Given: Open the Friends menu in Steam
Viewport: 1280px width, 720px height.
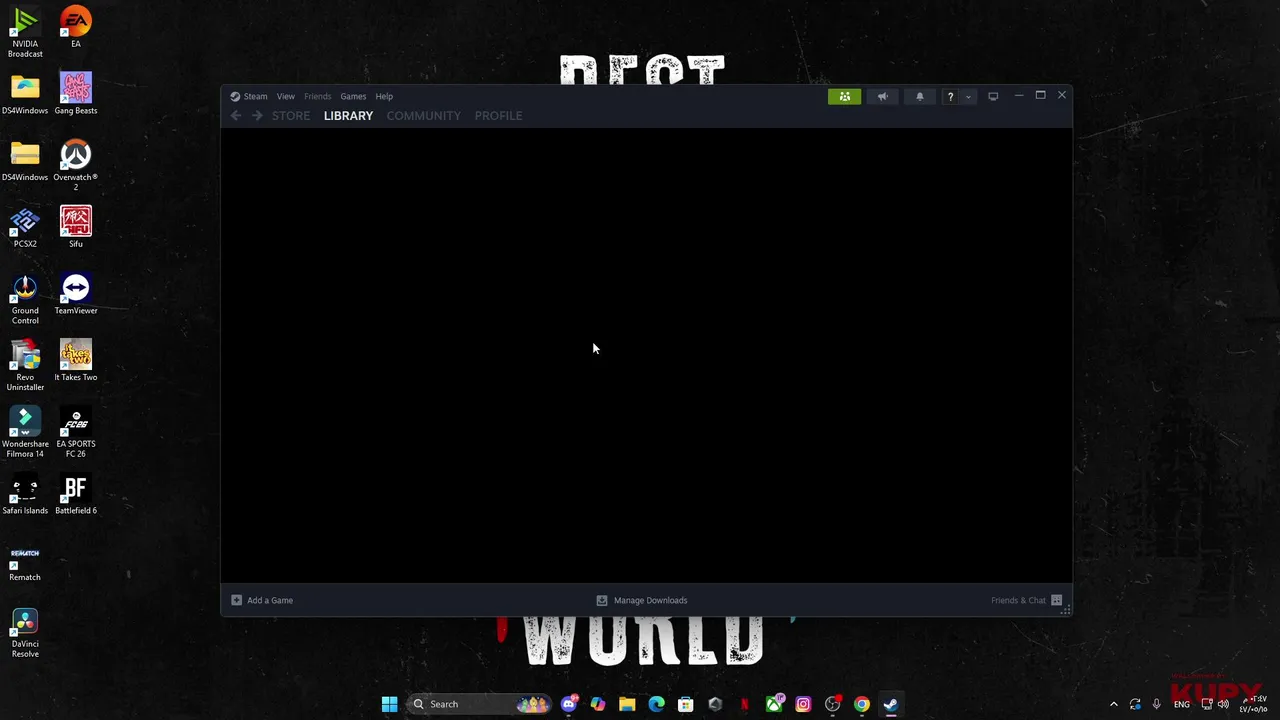Looking at the screenshot, I should (x=317, y=96).
